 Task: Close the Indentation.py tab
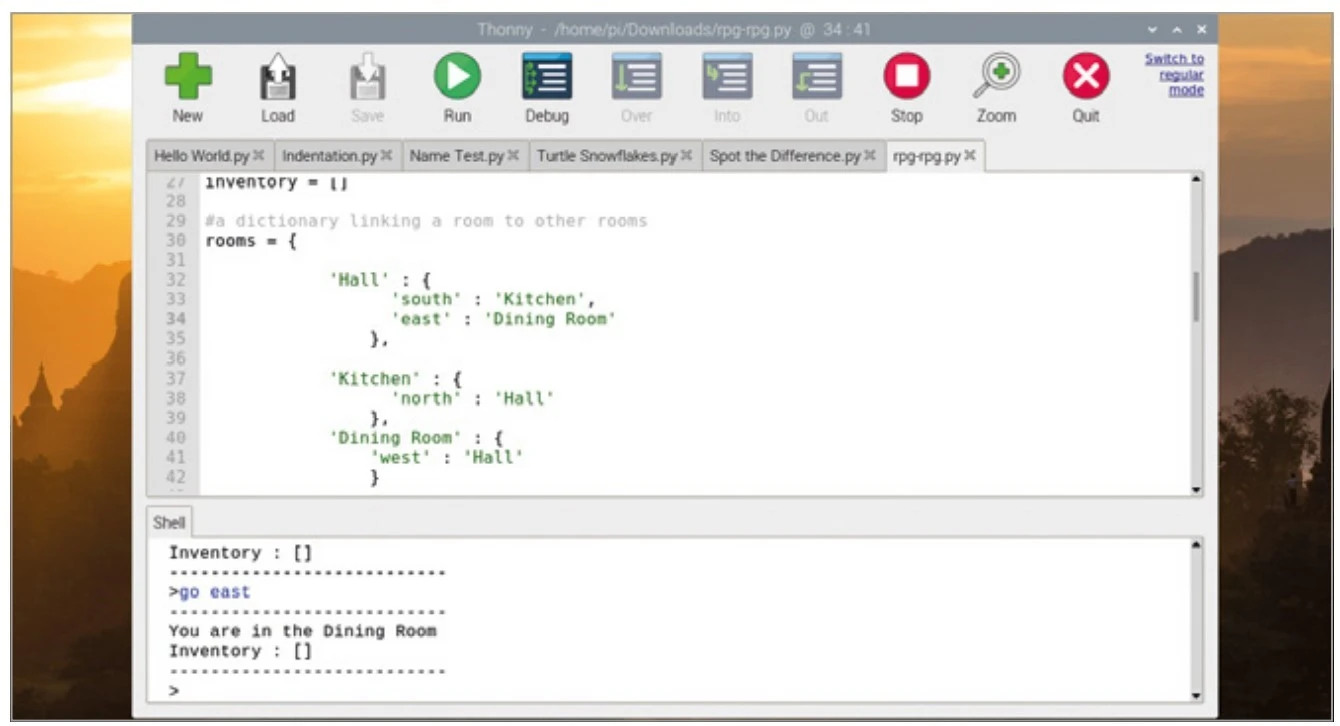click(386, 156)
